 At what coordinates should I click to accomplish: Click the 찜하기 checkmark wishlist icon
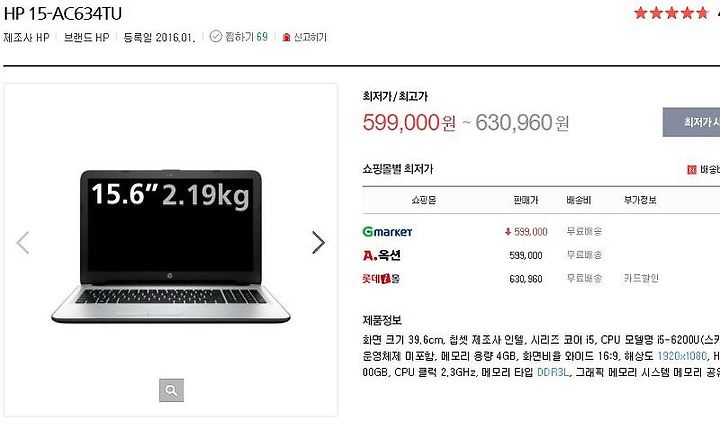click(x=215, y=36)
